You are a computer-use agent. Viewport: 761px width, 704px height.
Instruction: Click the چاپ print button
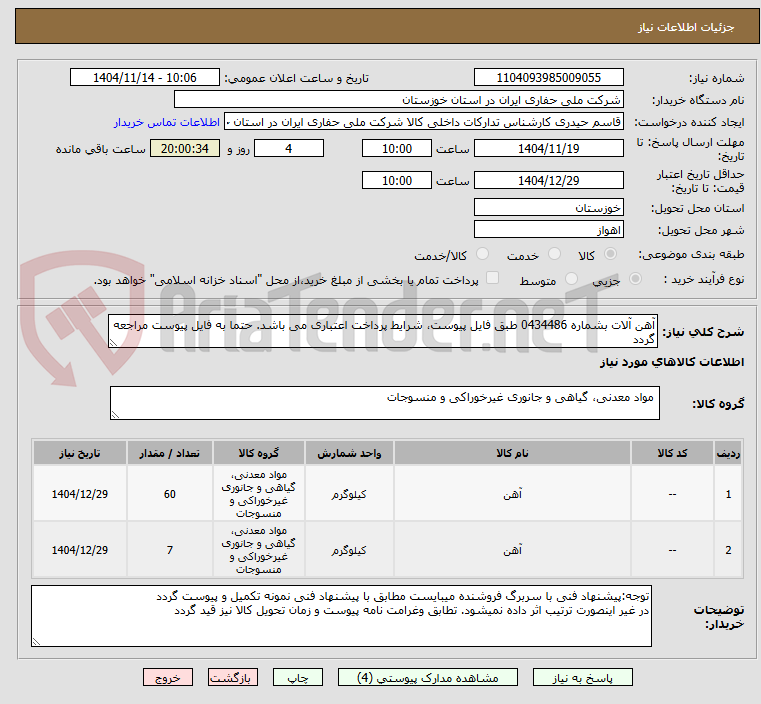pos(298,677)
